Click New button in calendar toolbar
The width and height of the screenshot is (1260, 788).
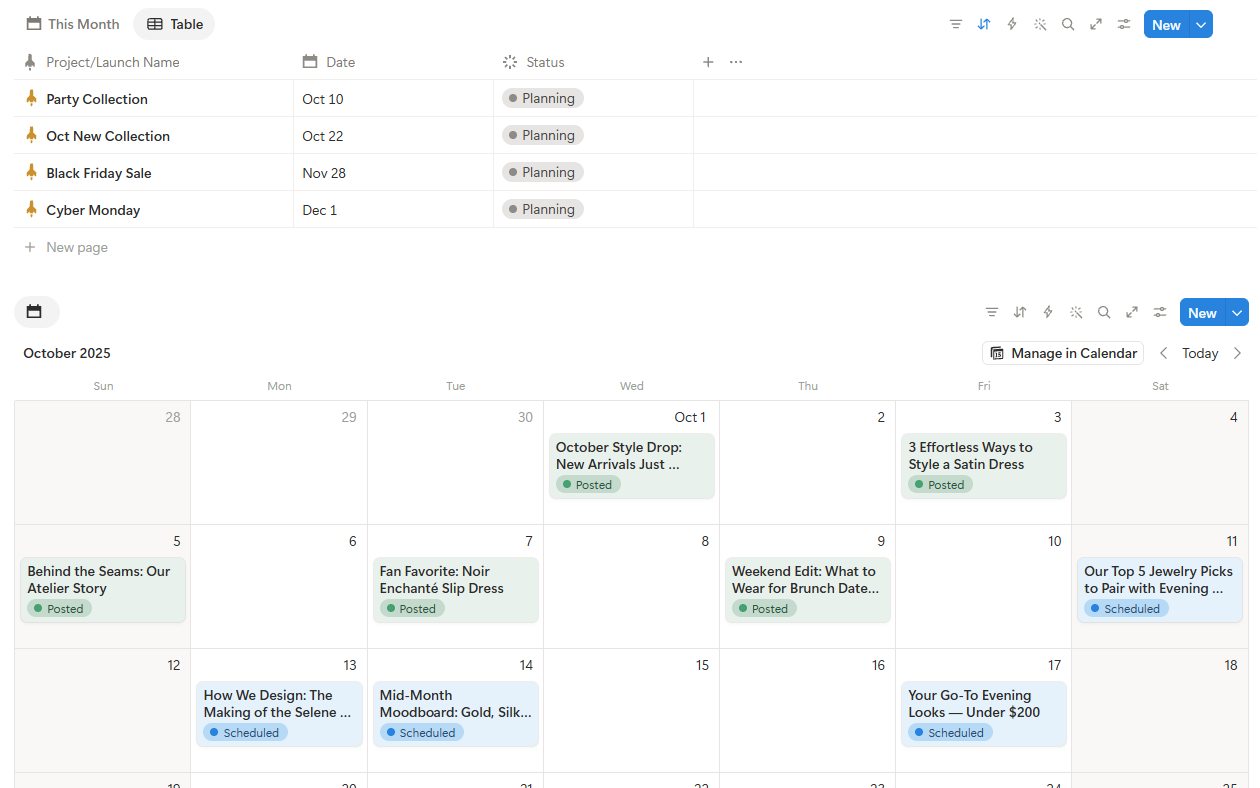(x=1202, y=313)
